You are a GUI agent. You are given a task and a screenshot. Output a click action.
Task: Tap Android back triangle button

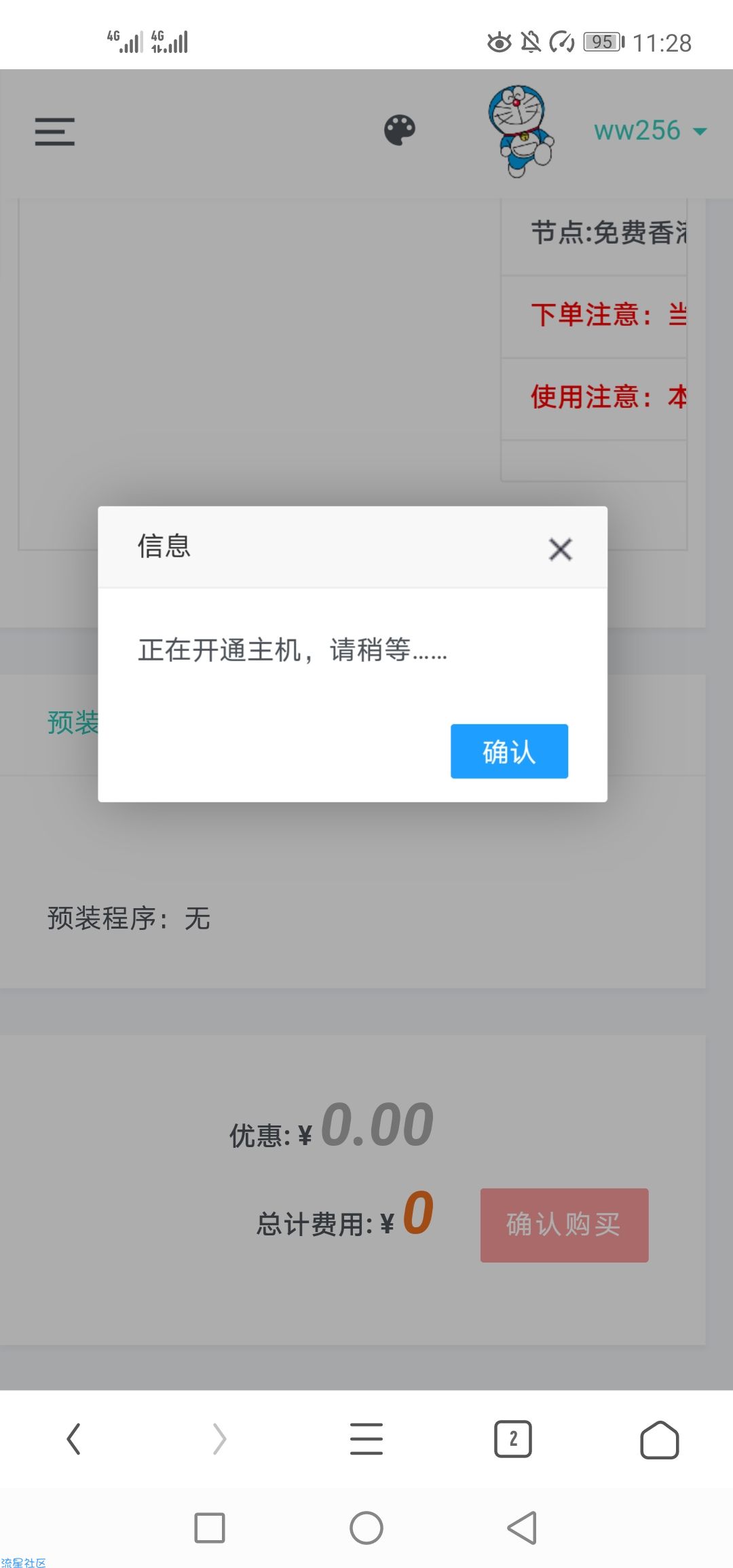(522, 1528)
